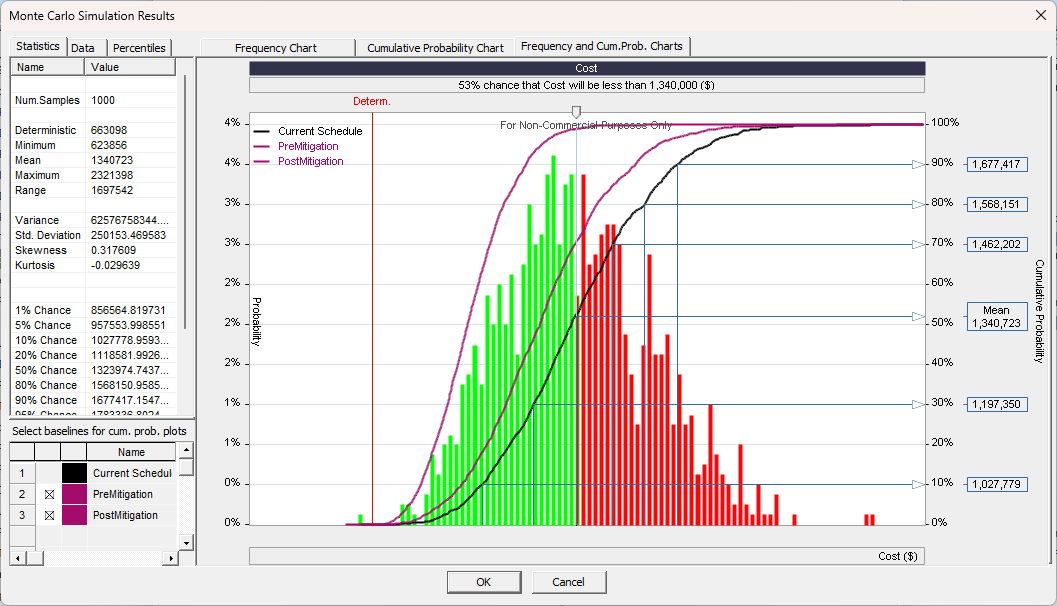Click the 80% percentile arrow marker

919,205
